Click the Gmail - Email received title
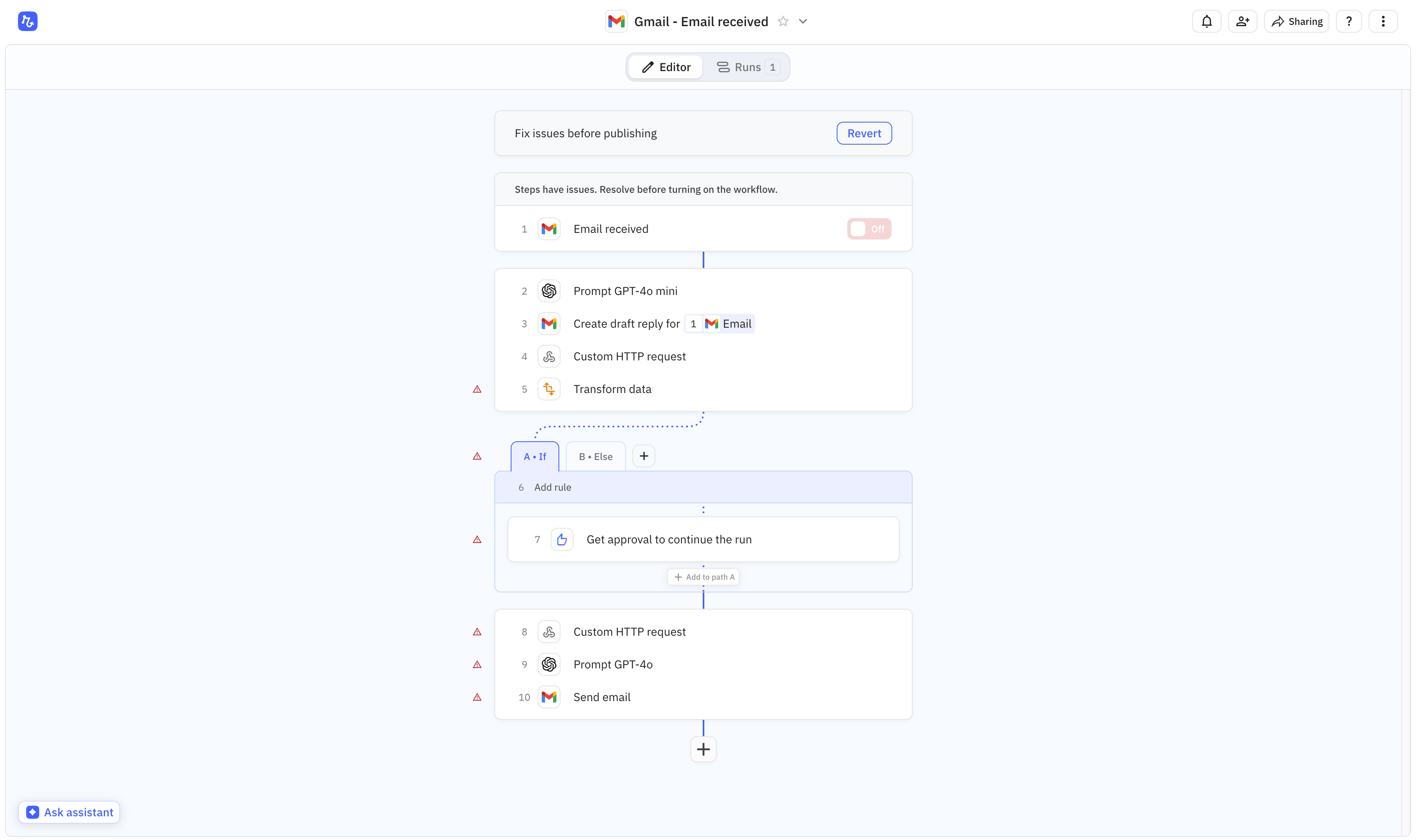1416x840 pixels. 701,22
